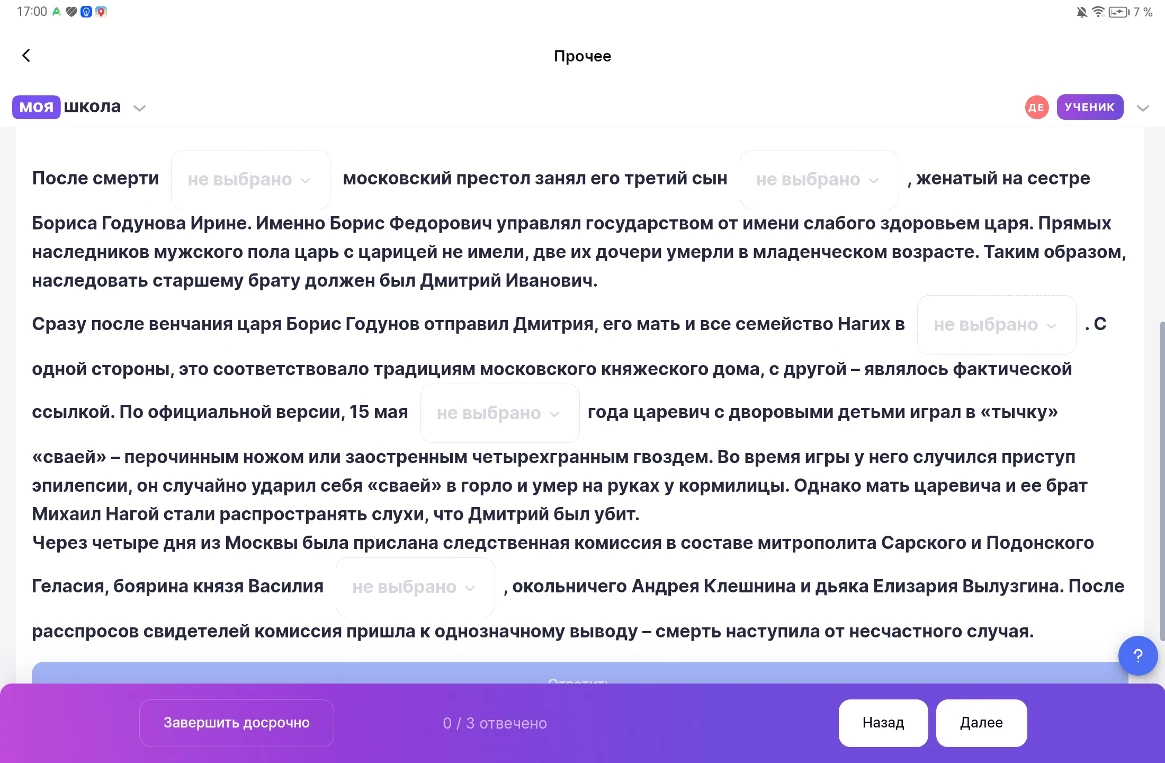Open dropdown after 'семейство Нагих в'
The width and height of the screenshot is (1165, 763).
[996, 325]
